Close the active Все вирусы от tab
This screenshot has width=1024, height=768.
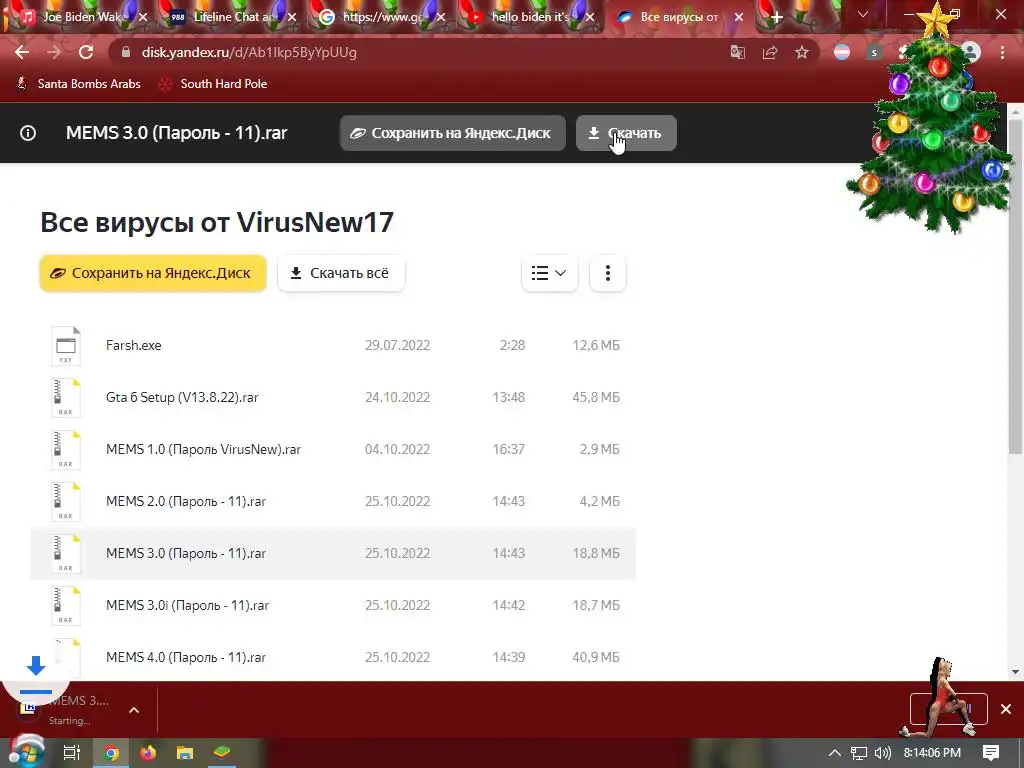(739, 17)
